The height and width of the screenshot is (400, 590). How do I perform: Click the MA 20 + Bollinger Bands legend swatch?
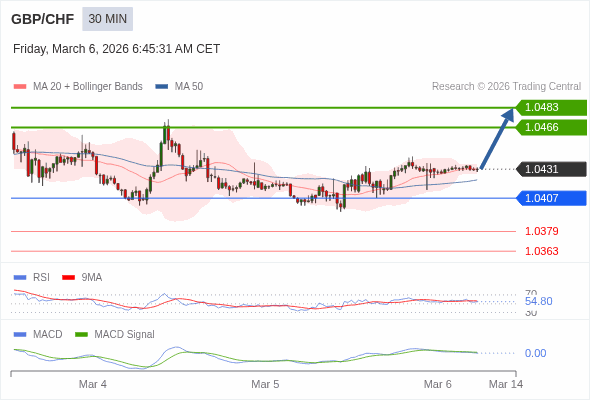tap(20, 87)
